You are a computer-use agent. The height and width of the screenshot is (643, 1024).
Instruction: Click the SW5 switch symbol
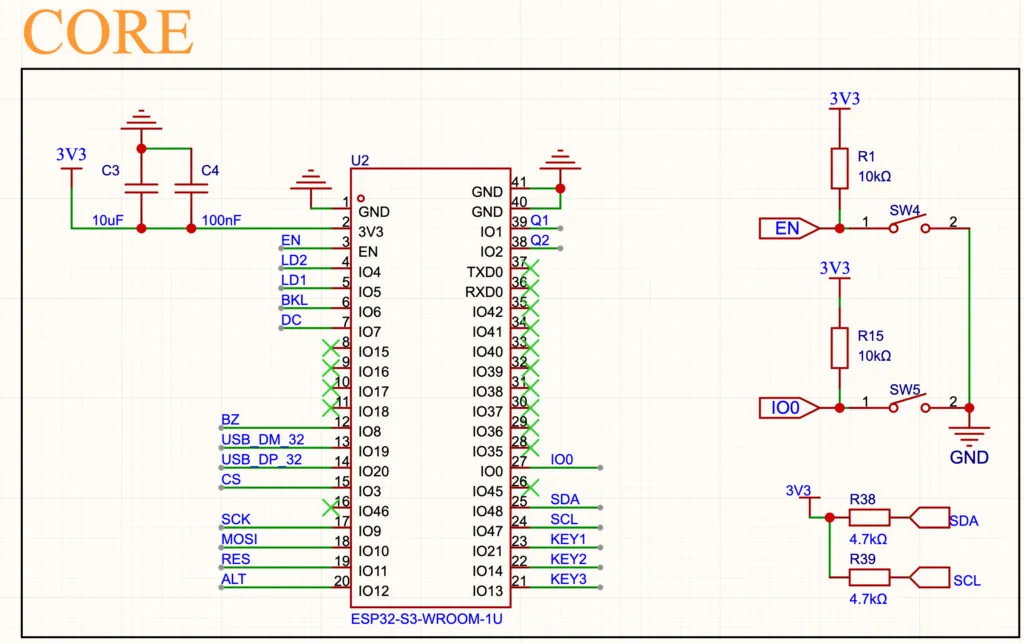pos(909,403)
